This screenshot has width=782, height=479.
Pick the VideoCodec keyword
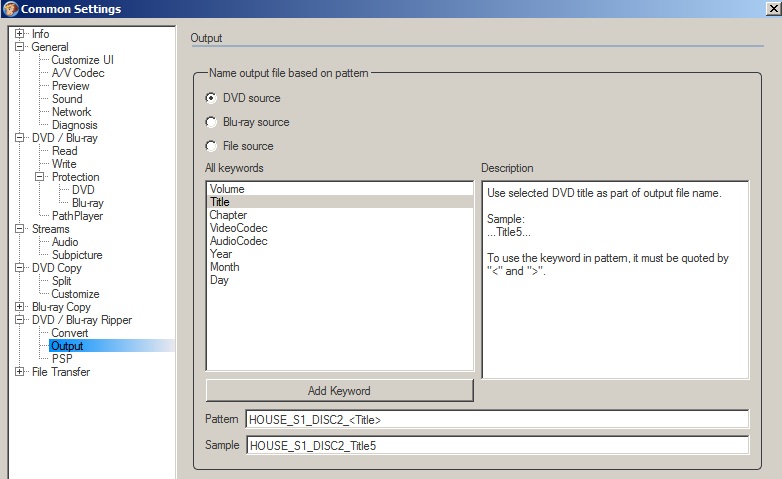238,228
